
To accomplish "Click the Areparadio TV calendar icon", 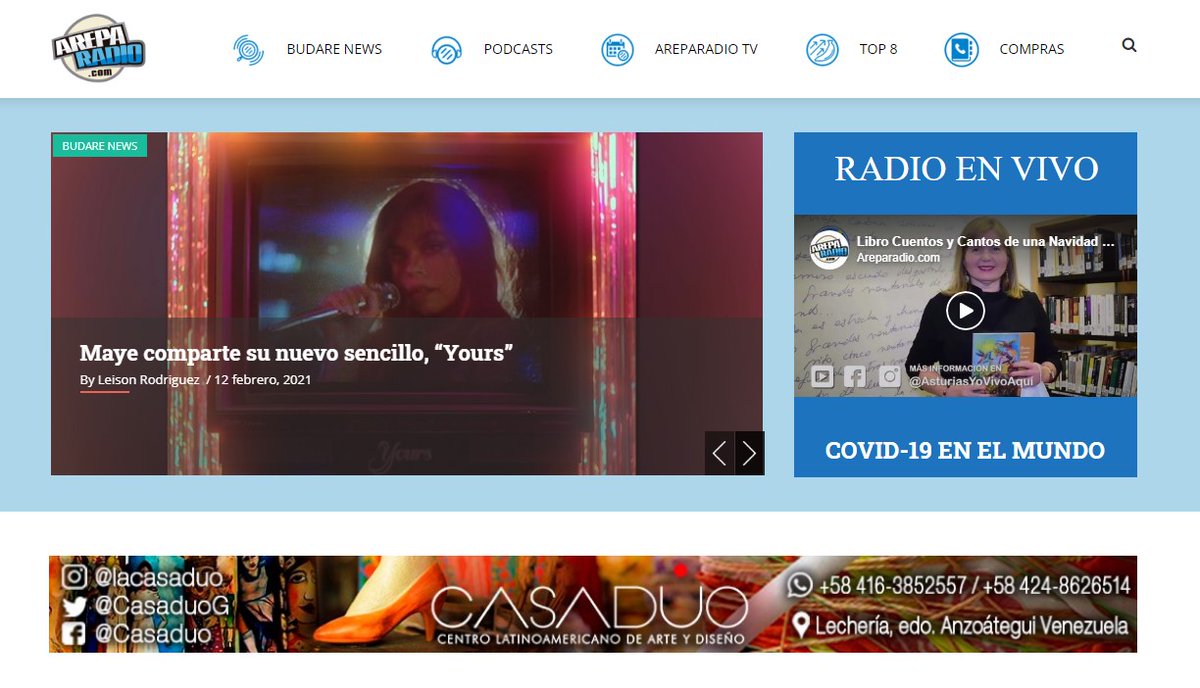I will pyautogui.click(x=618, y=49).
